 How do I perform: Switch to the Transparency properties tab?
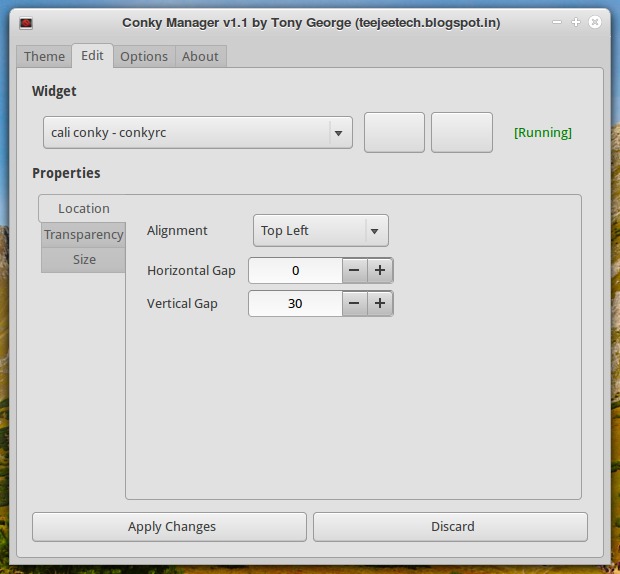[84, 234]
